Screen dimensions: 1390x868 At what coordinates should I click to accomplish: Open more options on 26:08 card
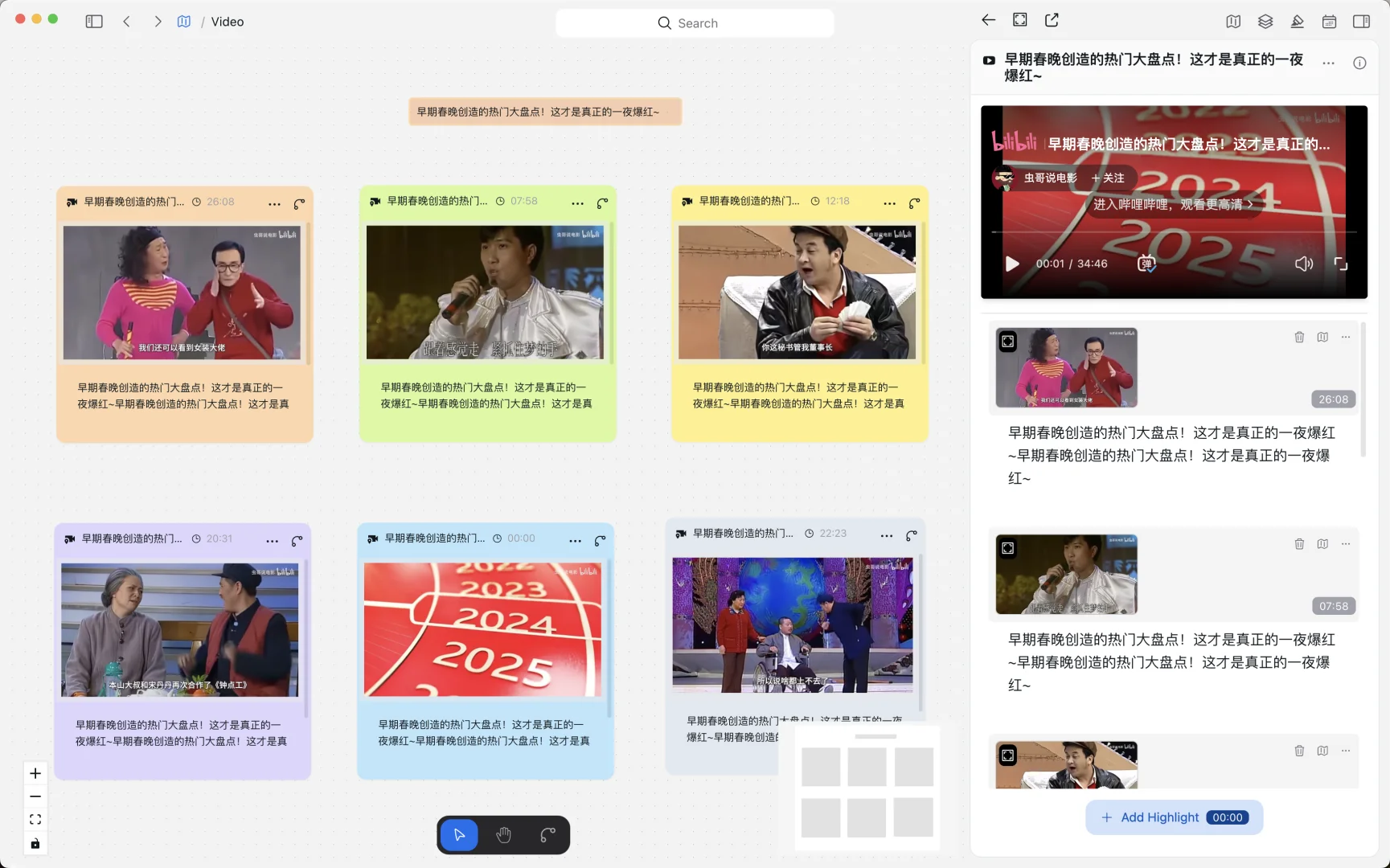point(274,204)
